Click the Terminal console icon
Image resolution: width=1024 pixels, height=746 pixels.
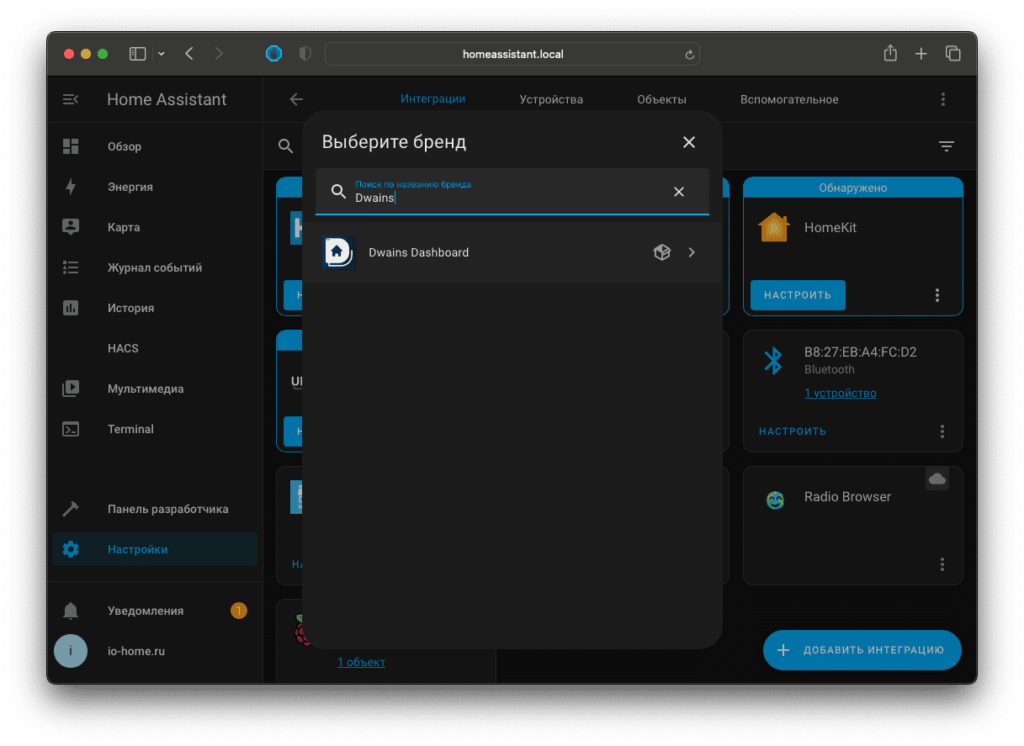tap(71, 429)
